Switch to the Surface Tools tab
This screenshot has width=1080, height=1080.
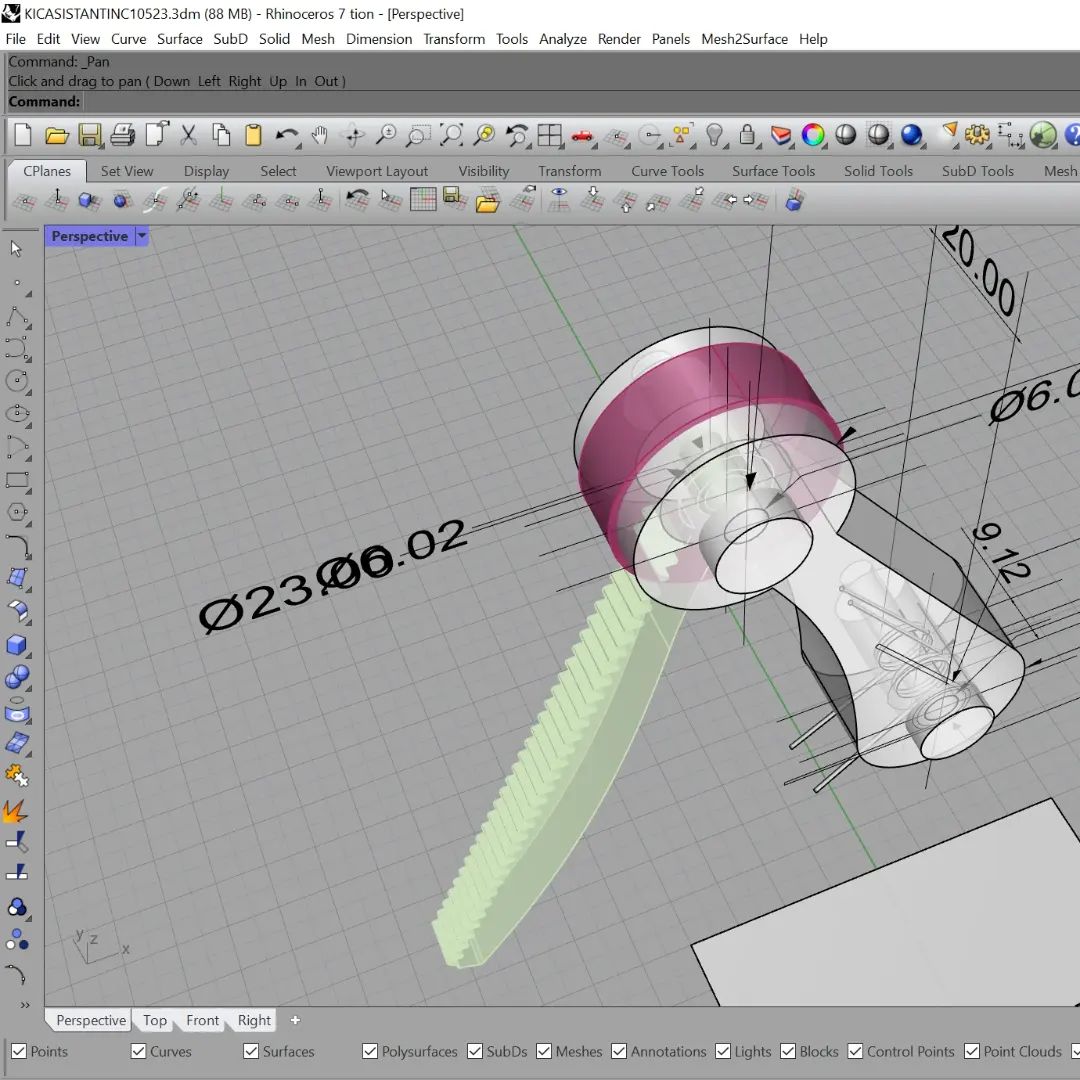773,171
